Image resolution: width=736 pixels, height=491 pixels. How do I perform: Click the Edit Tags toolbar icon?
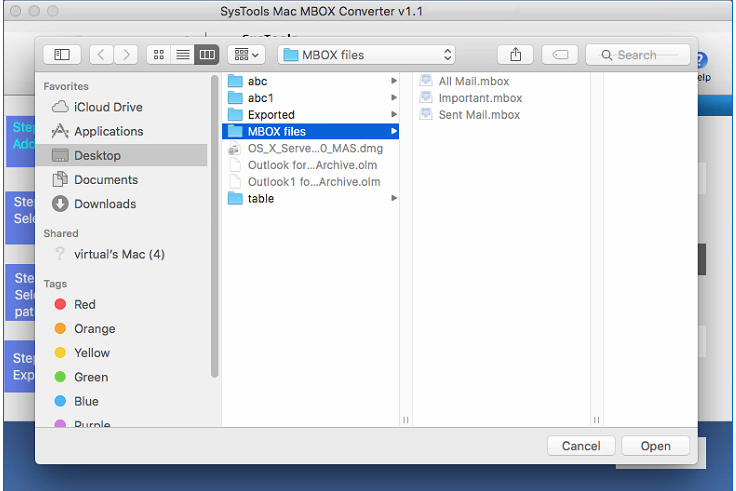coord(561,55)
